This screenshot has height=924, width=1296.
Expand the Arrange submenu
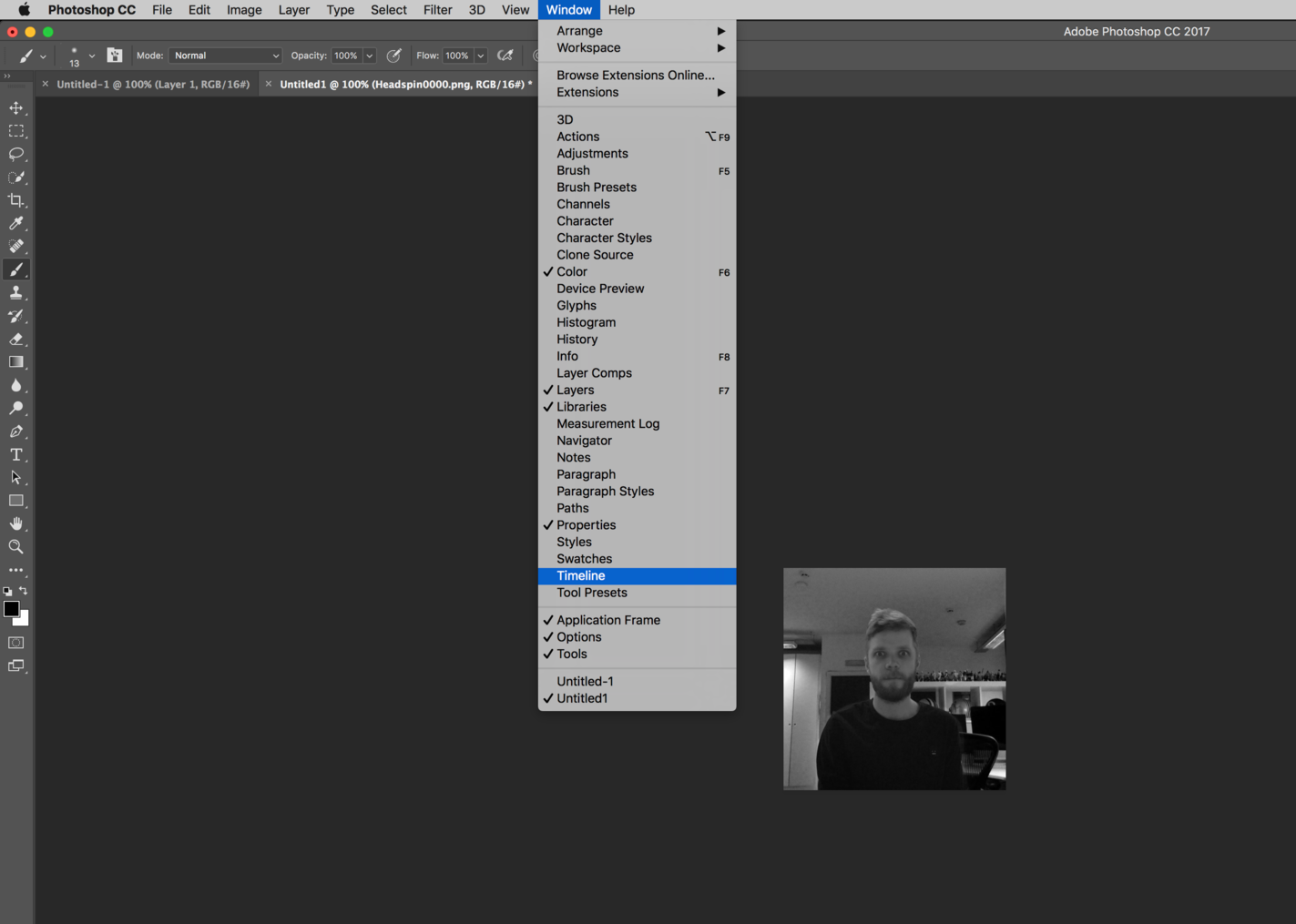click(637, 31)
